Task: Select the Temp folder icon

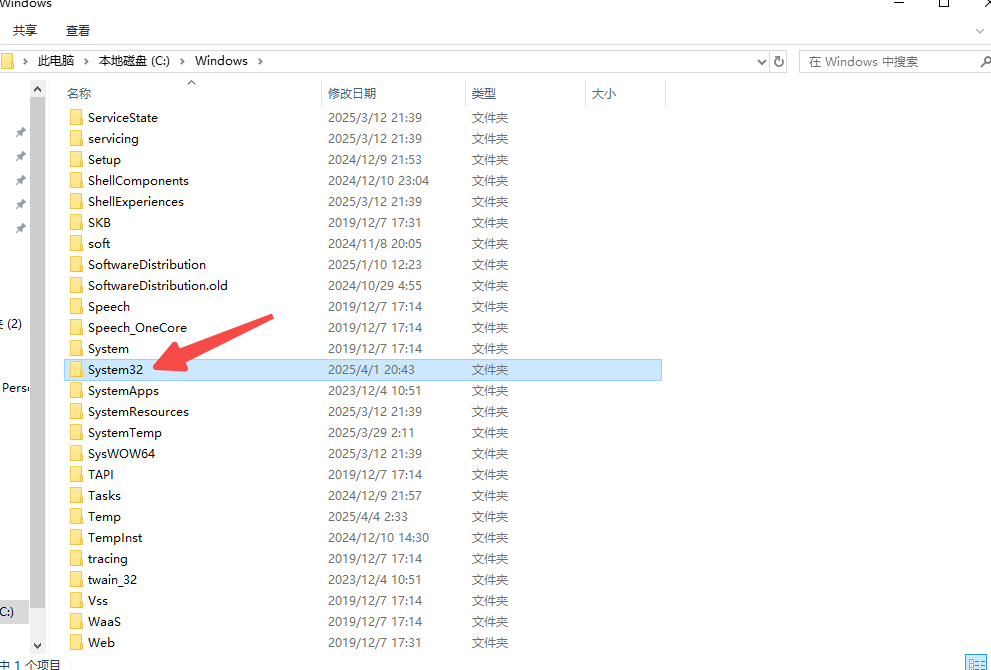Action: click(x=76, y=516)
